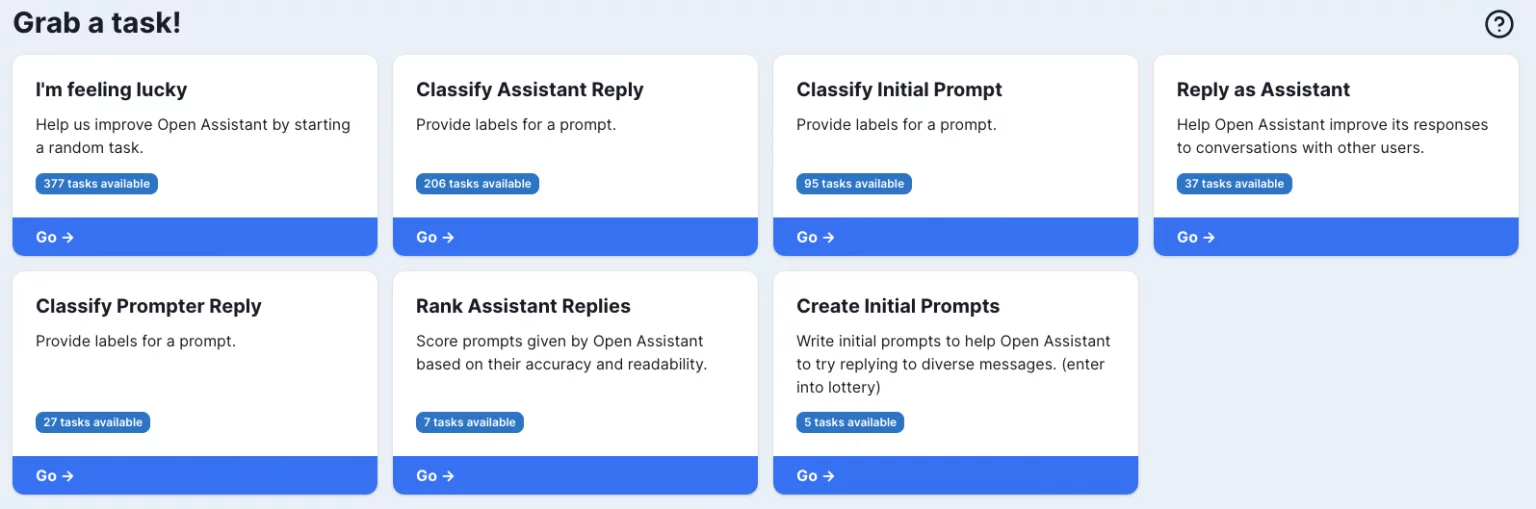Click Go under Classify Prompter Reply
The image size is (1536, 509).
coord(195,475)
